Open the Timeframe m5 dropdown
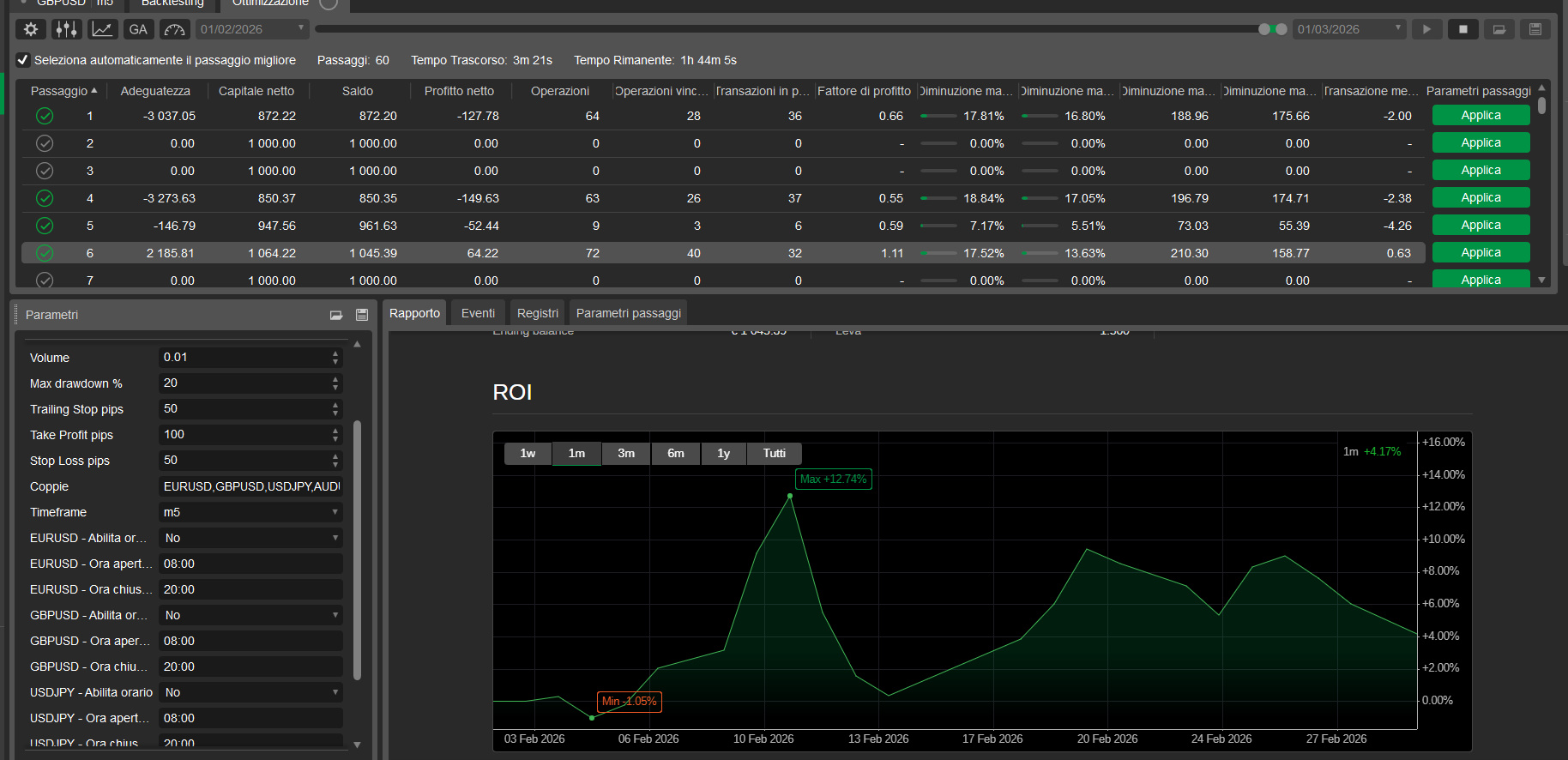The image size is (1568, 760). point(250,512)
